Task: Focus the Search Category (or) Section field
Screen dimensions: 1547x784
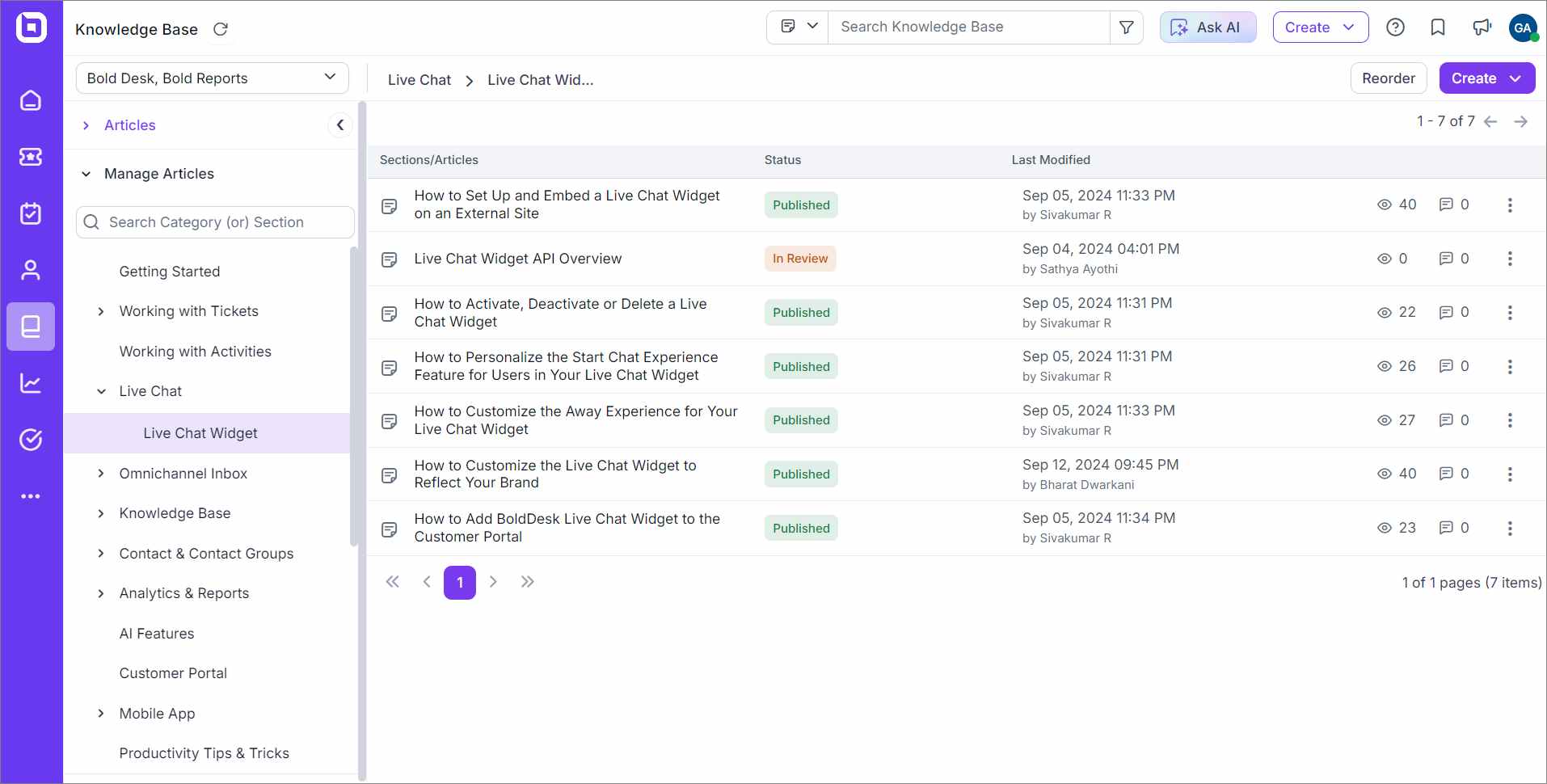Action: pyautogui.click(x=215, y=222)
